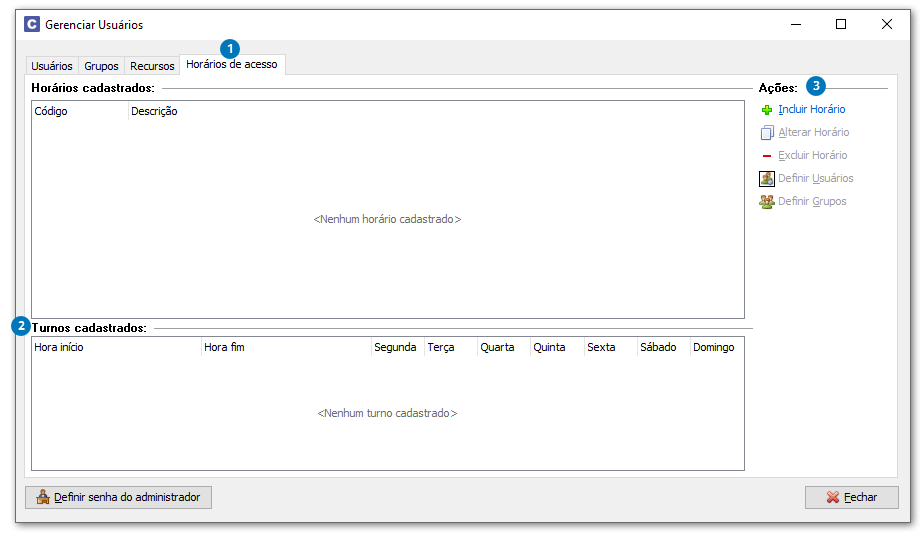Click the Hora fim column header
This screenshot has height=536, width=924.
pos(286,348)
